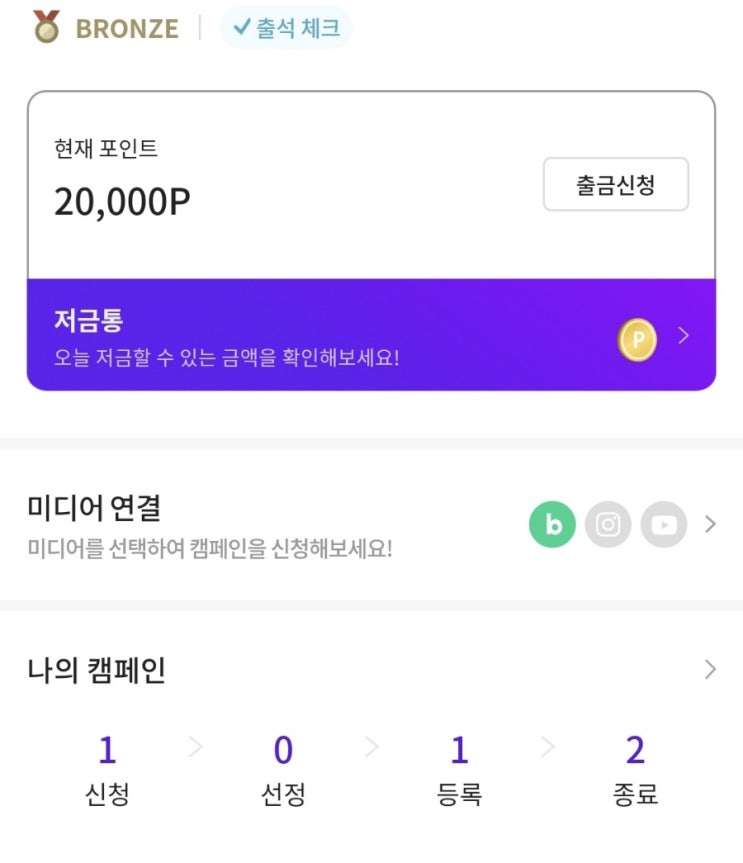Expand 나의 캠페인 using its chevron
Viewport: 743px width, 863px height.
pos(710,669)
